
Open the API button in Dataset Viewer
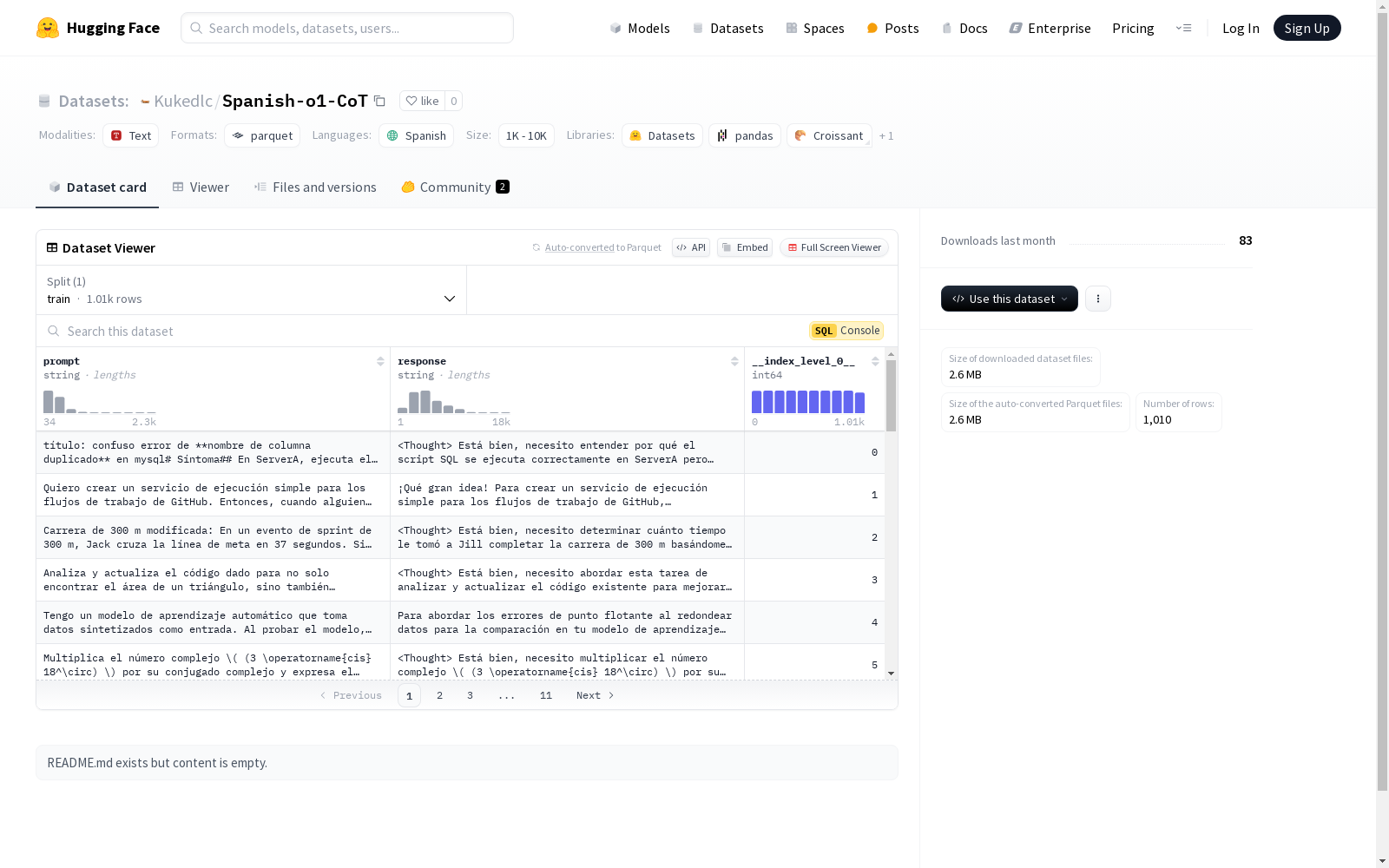click(x=691, y=247)
